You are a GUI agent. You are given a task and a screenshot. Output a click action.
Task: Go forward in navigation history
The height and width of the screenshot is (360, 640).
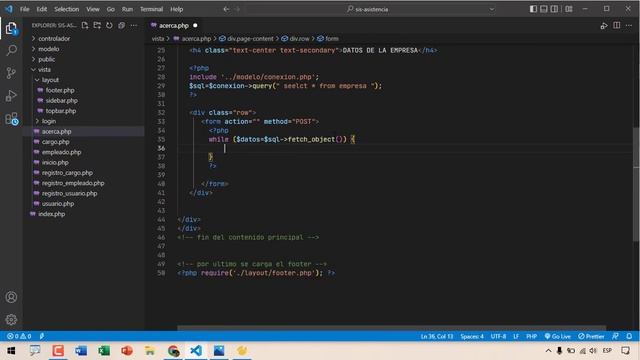[x=238, y=9]
